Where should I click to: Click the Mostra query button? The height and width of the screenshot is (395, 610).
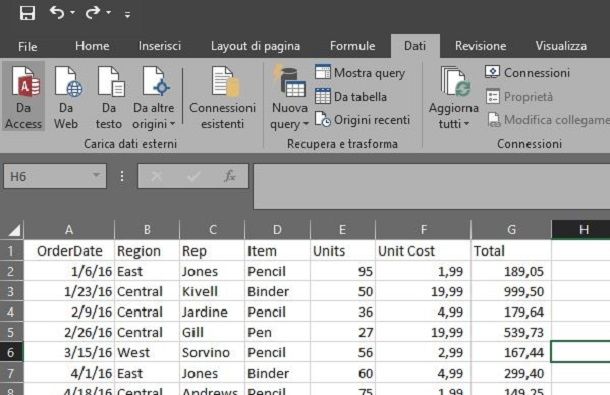(x=360, y=73)
